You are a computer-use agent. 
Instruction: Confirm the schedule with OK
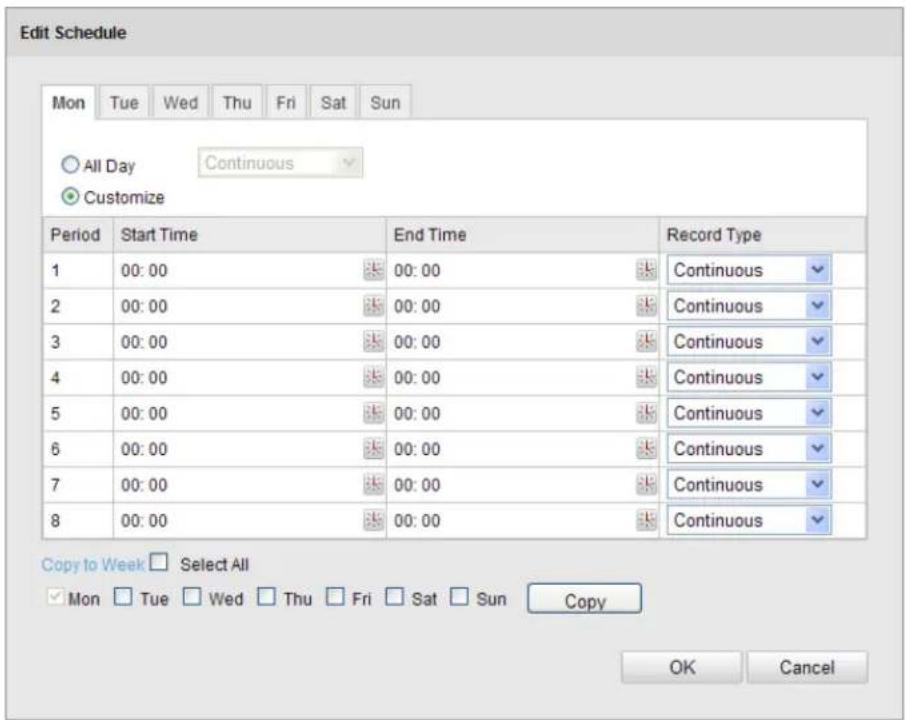[682, 667]
